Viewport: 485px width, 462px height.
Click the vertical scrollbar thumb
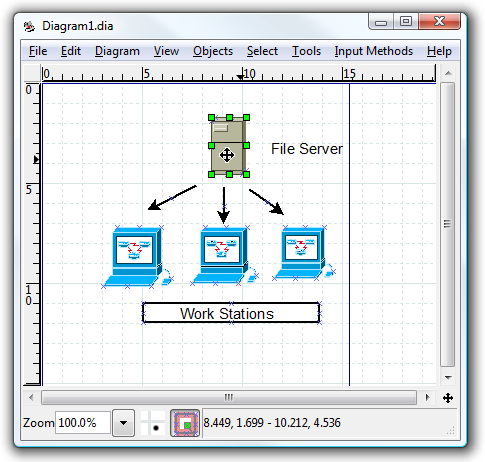tap(448, 224)
